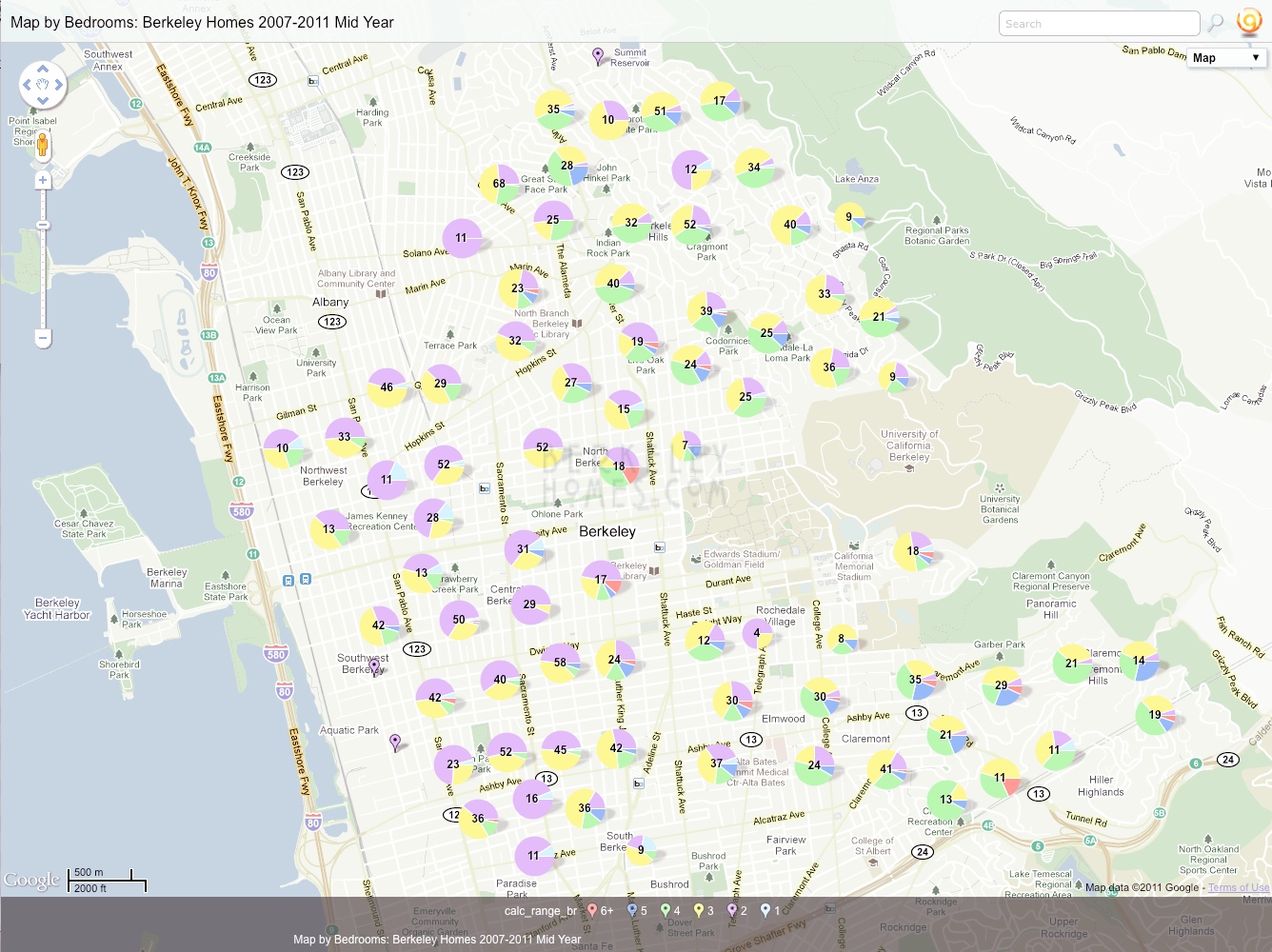Zoom out with the minus button

43,337
